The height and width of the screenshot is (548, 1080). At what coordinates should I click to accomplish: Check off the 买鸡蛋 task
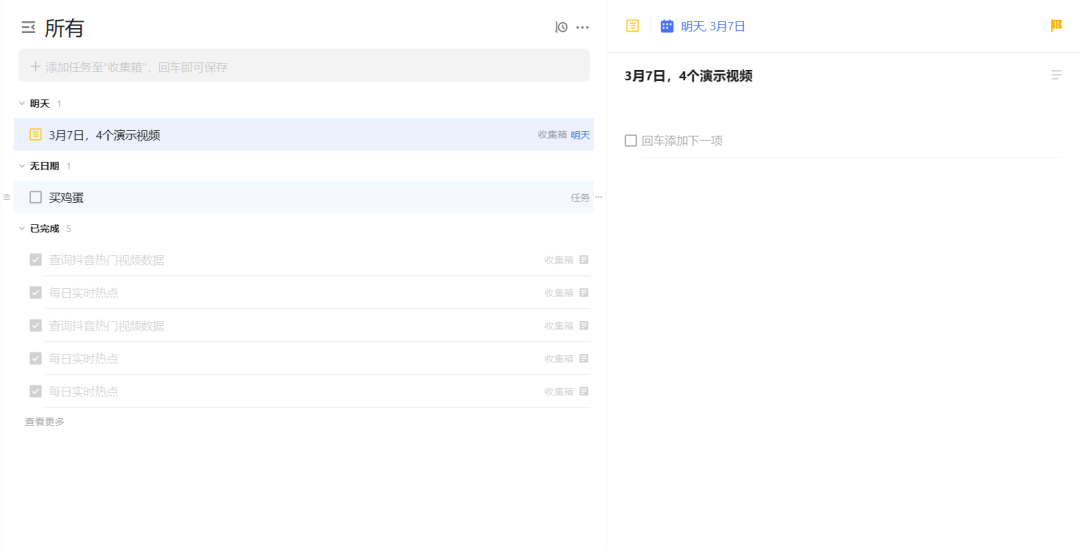pos(36,197)
